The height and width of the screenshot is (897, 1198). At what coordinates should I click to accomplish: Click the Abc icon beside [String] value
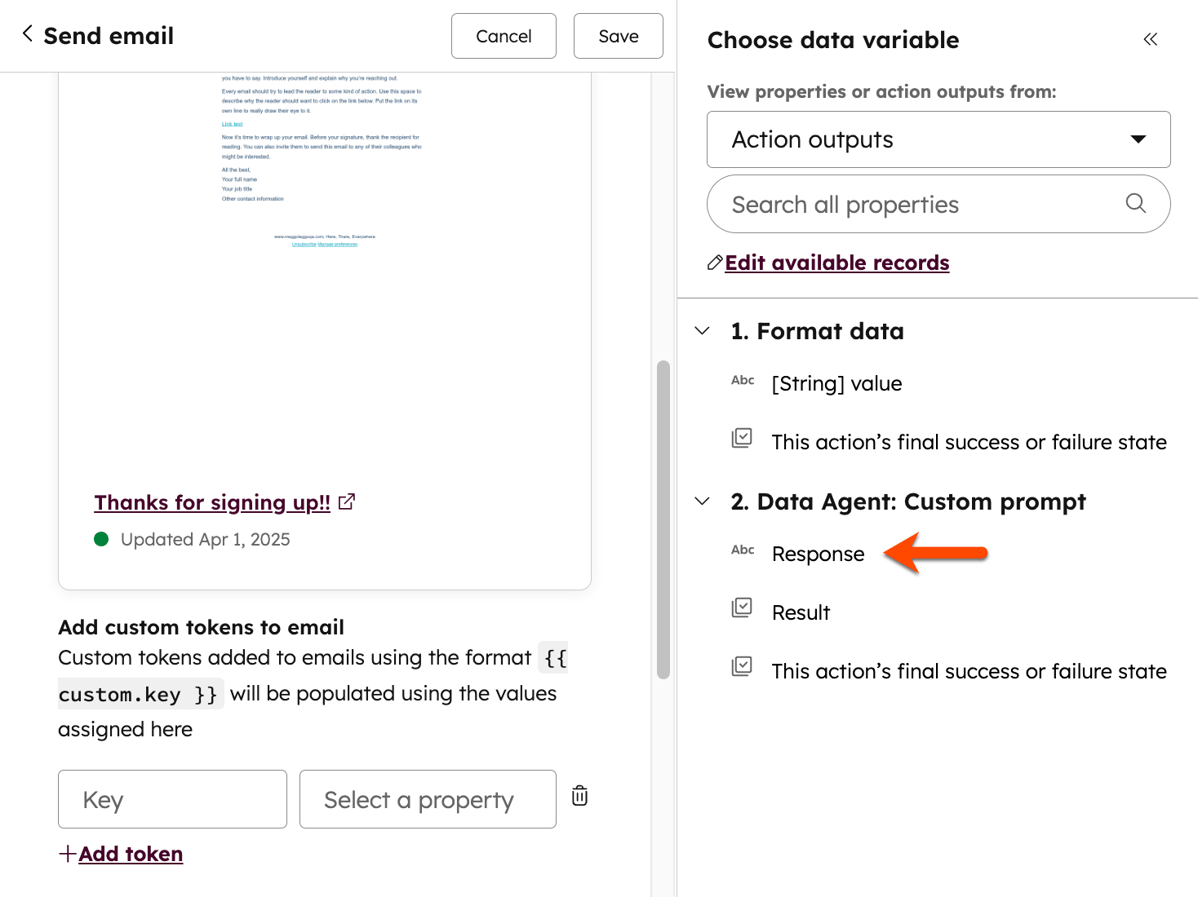point(742,380)
